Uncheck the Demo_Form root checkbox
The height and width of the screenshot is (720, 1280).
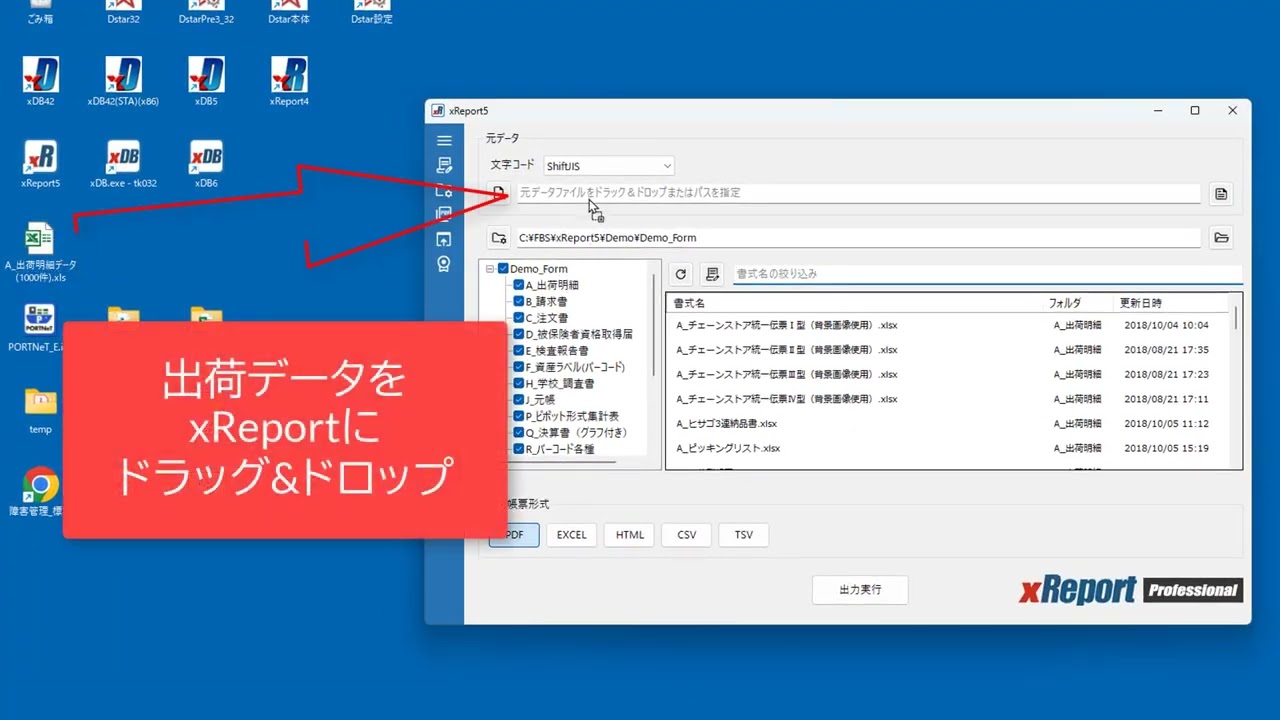[504, 269]
